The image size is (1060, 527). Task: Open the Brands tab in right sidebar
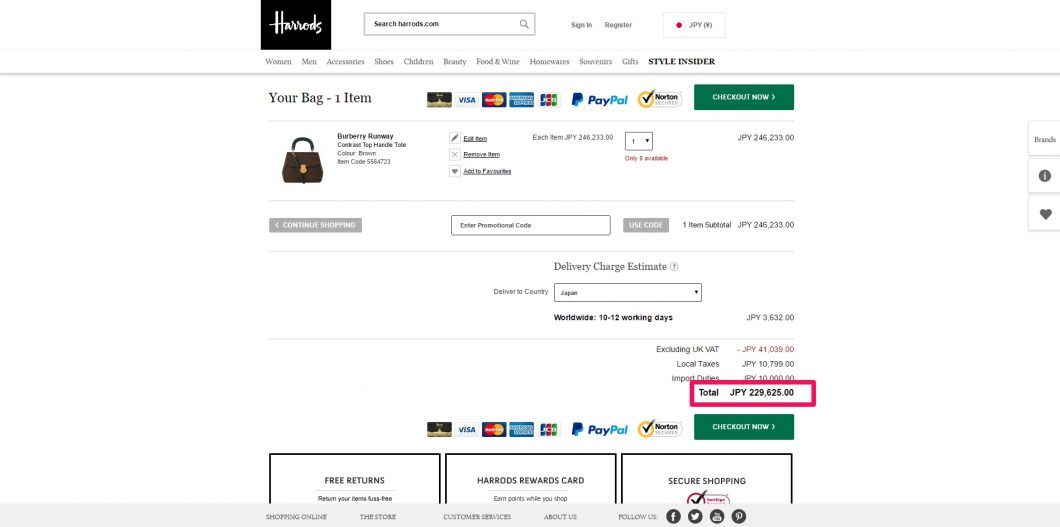coord(1044,139)
